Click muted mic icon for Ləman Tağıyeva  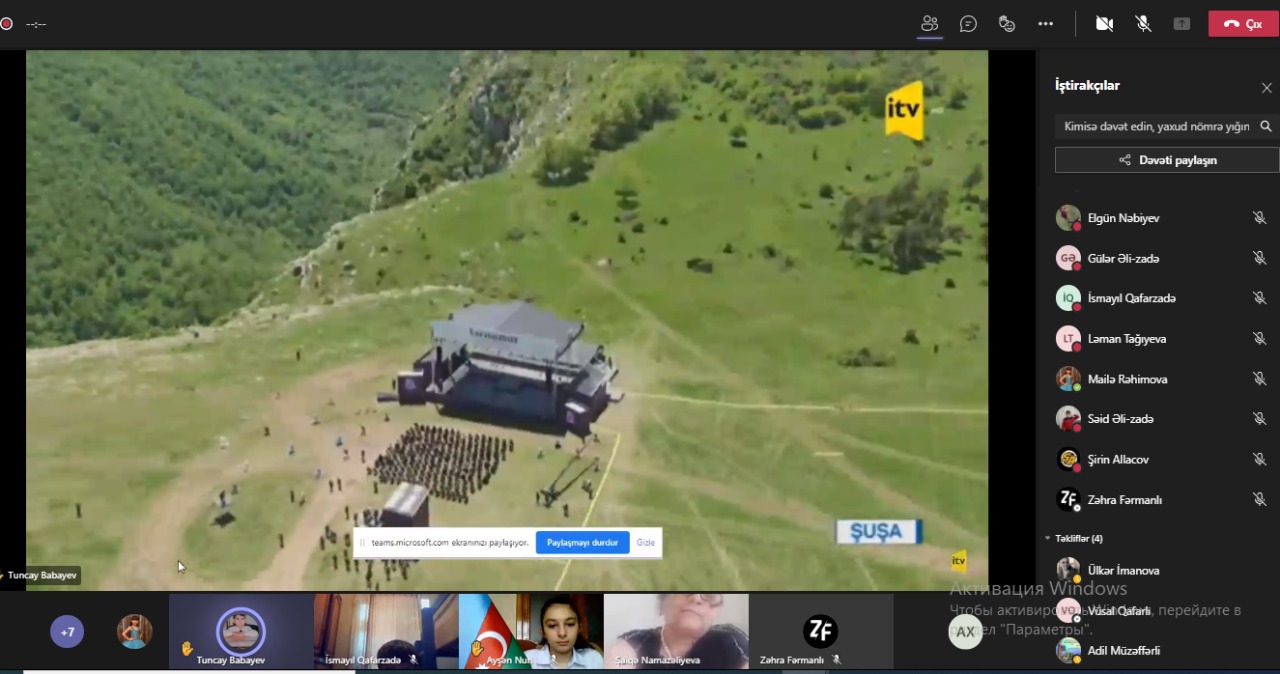1259,338
